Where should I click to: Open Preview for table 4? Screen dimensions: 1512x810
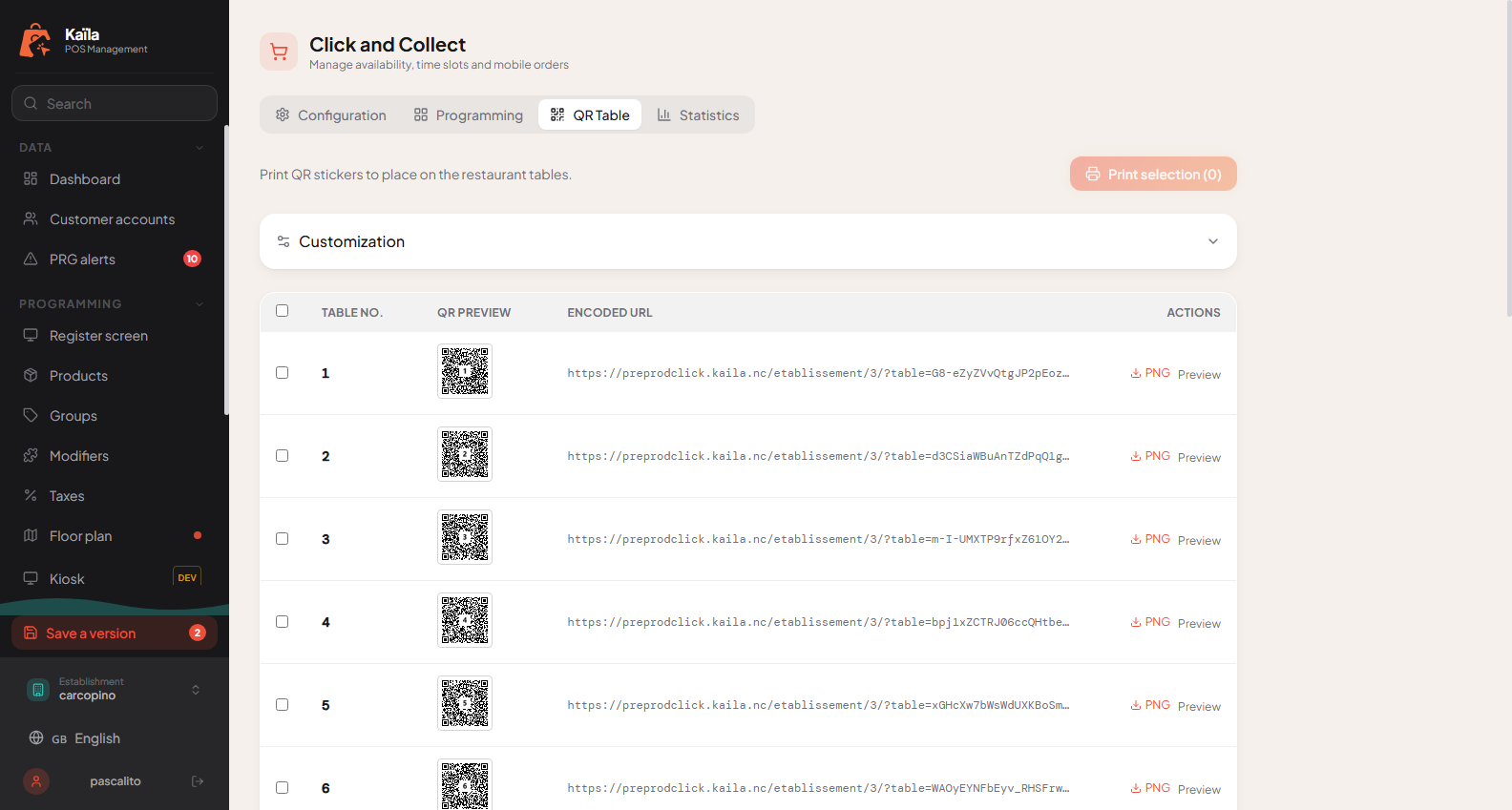(1199, 623)
